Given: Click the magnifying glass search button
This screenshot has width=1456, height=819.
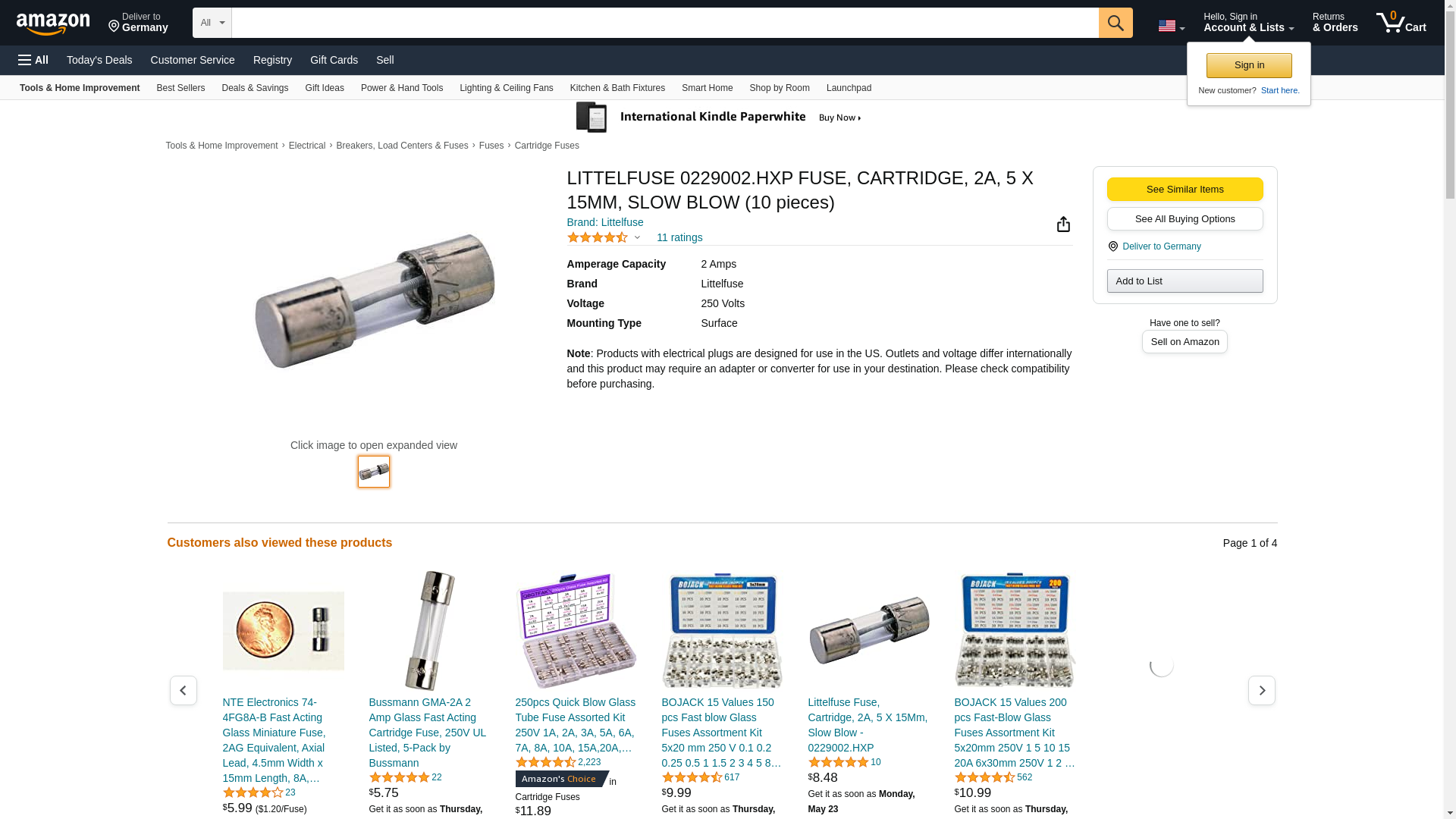Looking at the screenshot, I should [x=1116, y=23].
